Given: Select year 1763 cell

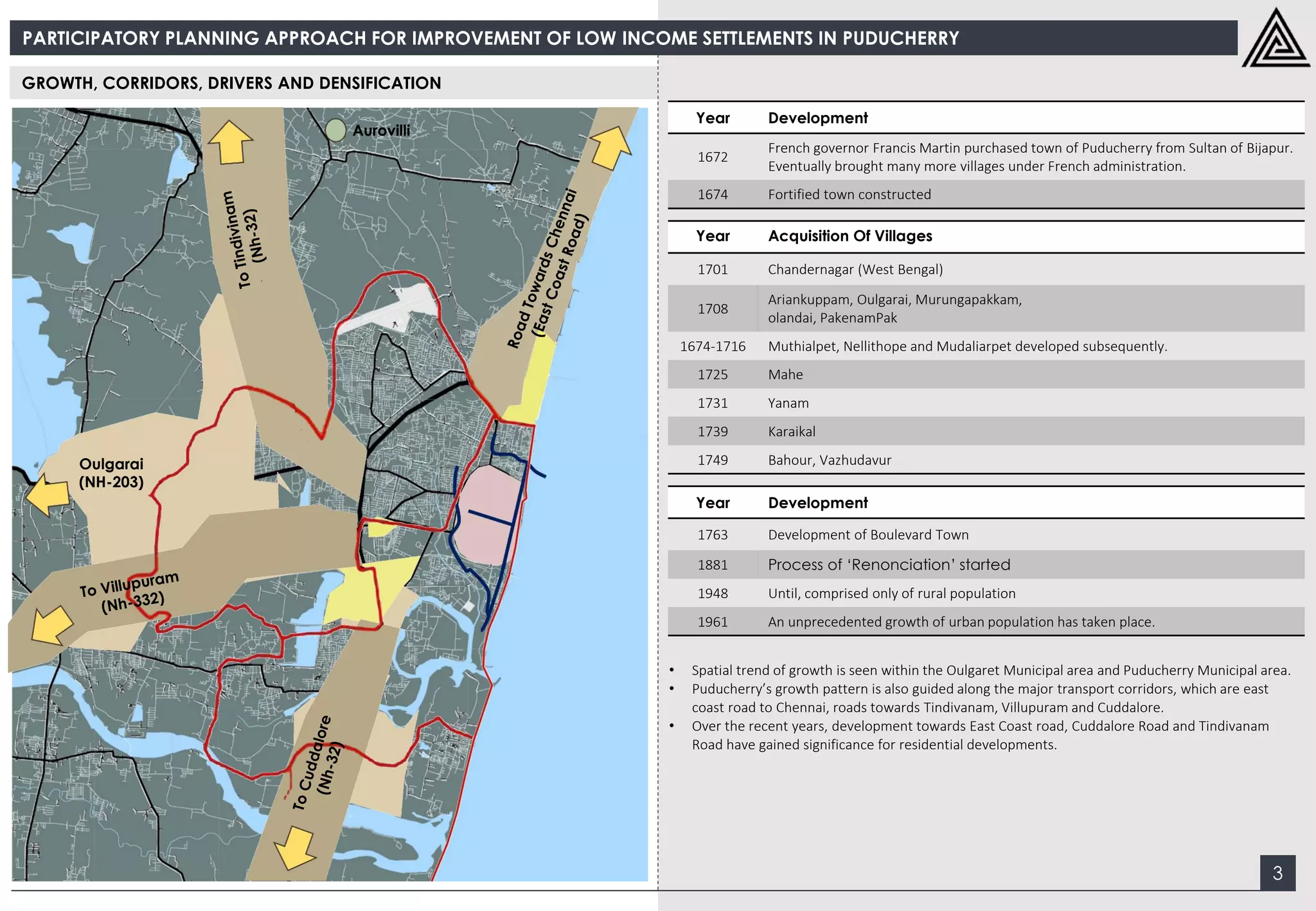Looking at the screenshot, I should coord(713,535).
